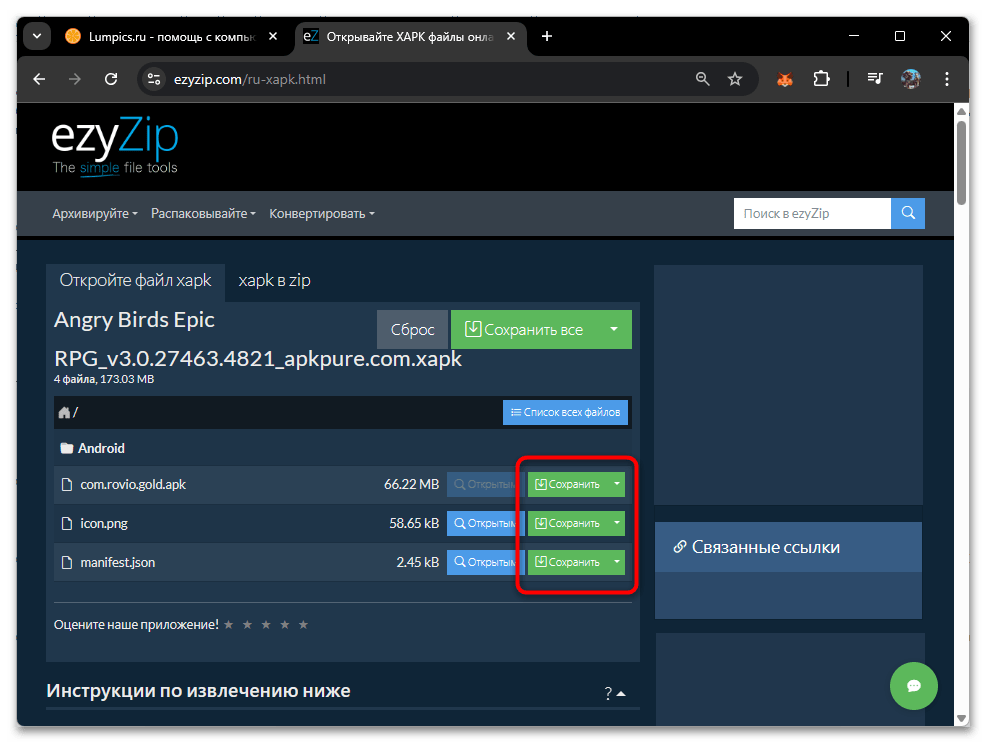The image size is (986, 743).
Task: Click the question mark help icon
Action: click(608, 693)
